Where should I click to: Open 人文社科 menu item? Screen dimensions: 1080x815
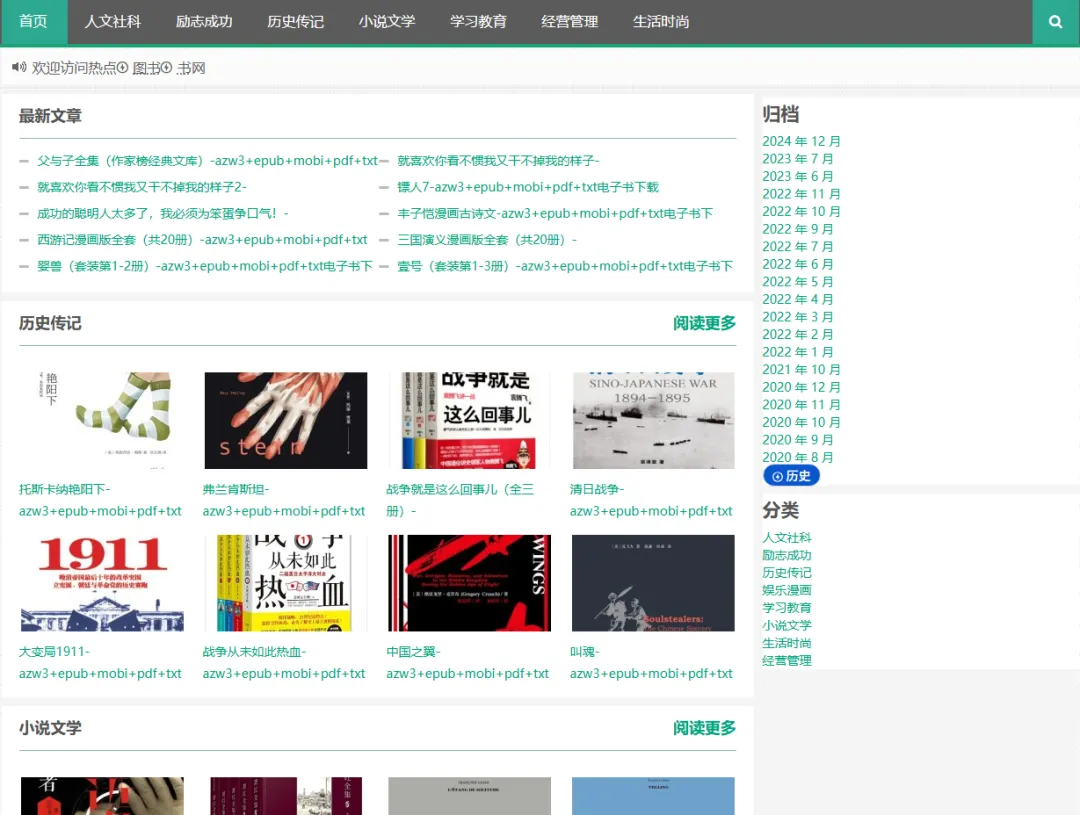pyautogui.click(x=113, y=22)
